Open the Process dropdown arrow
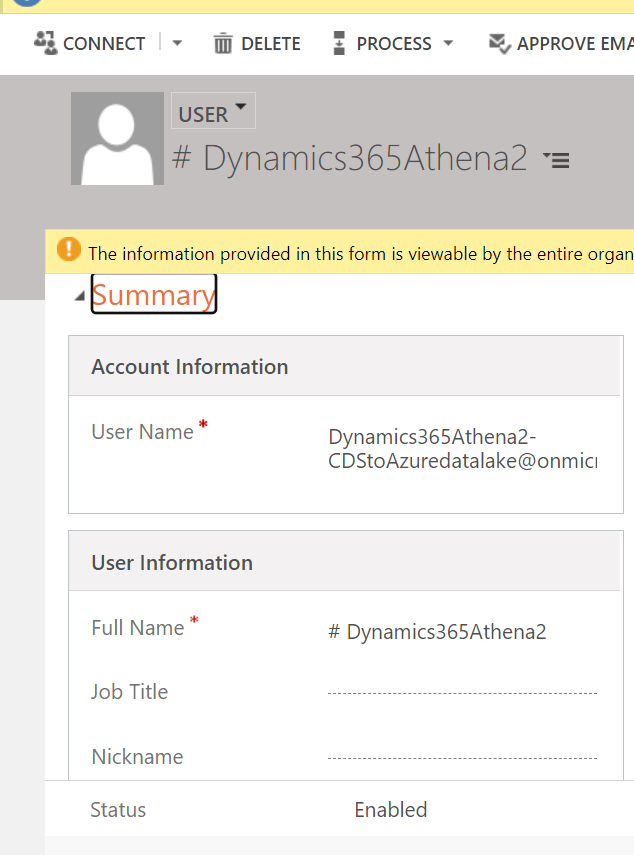This screenshot has height=855, width=634. pos(446,43)
